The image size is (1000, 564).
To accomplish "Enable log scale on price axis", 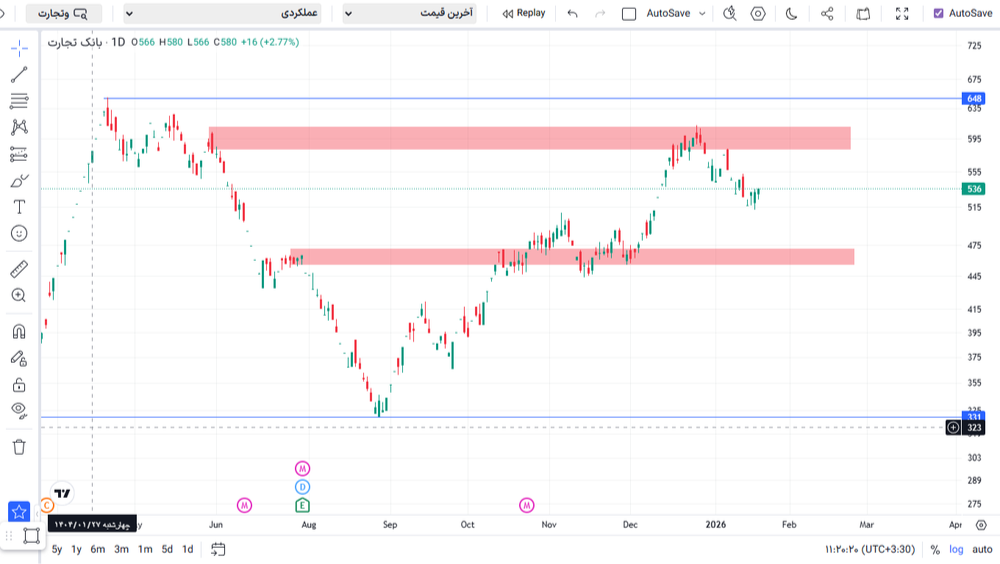I will click(957, 549).
